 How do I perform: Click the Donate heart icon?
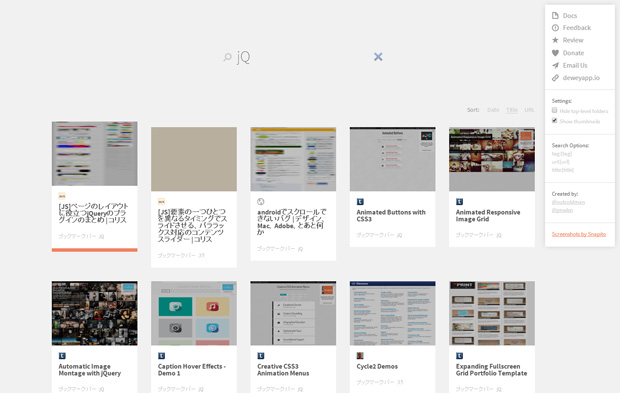click(x=555, y=53)
